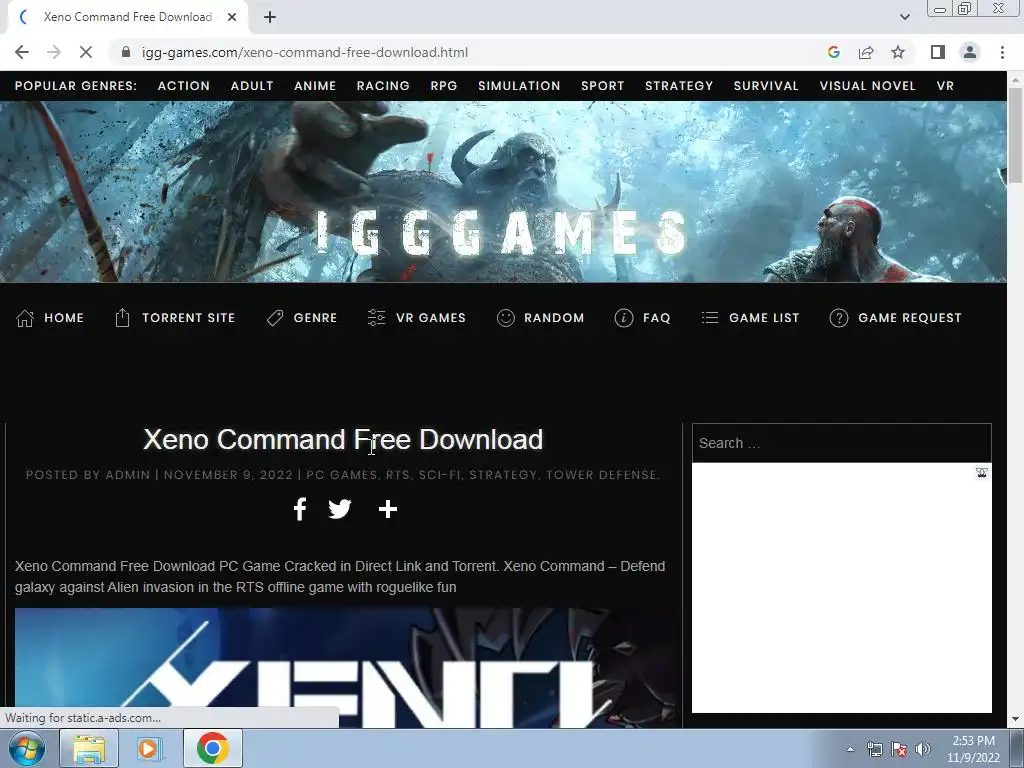
Task: Click the IGG GAMES banner logo
Action: pos(502,232)
